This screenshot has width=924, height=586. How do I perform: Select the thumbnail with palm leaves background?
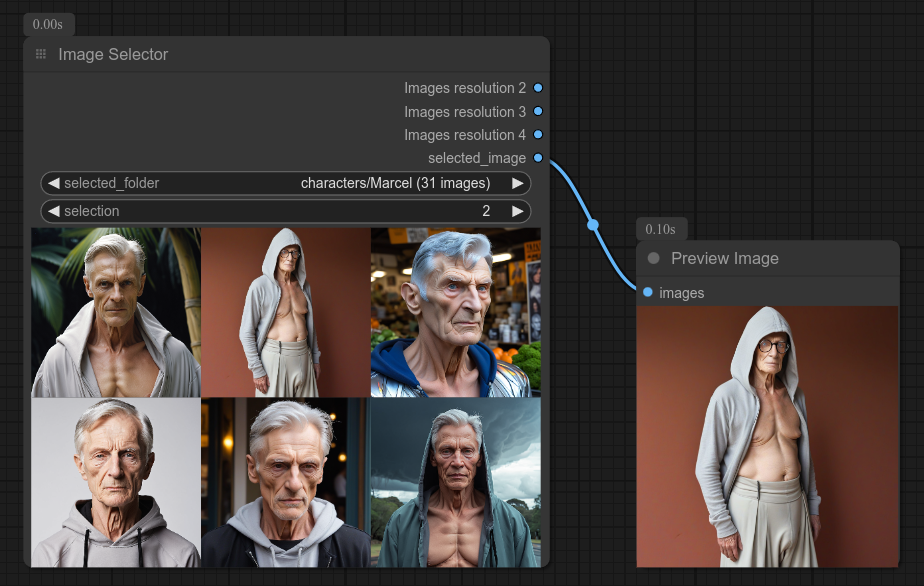(116, 312)
